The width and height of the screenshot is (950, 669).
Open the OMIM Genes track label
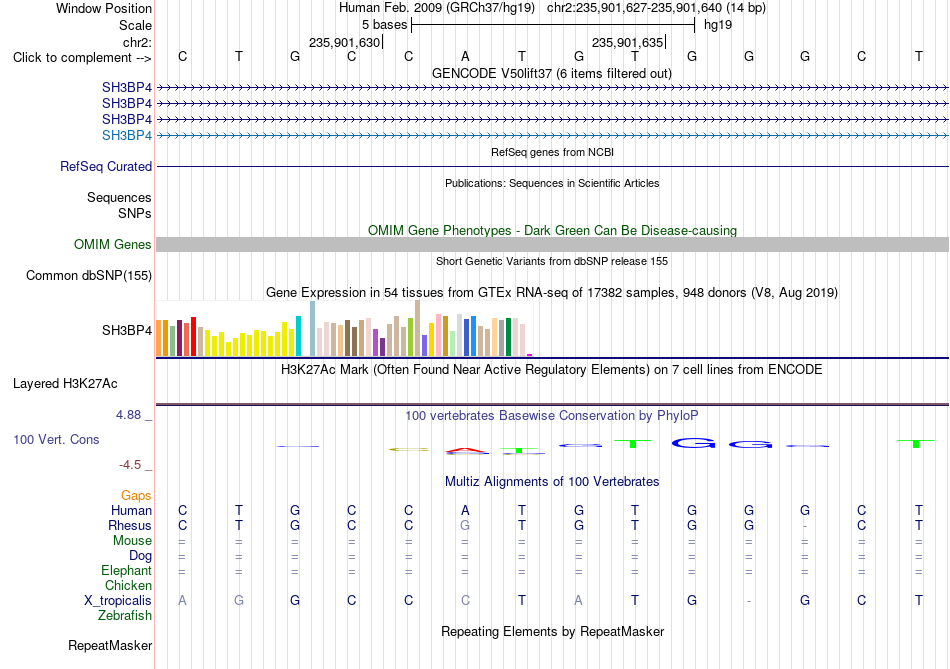113,244
